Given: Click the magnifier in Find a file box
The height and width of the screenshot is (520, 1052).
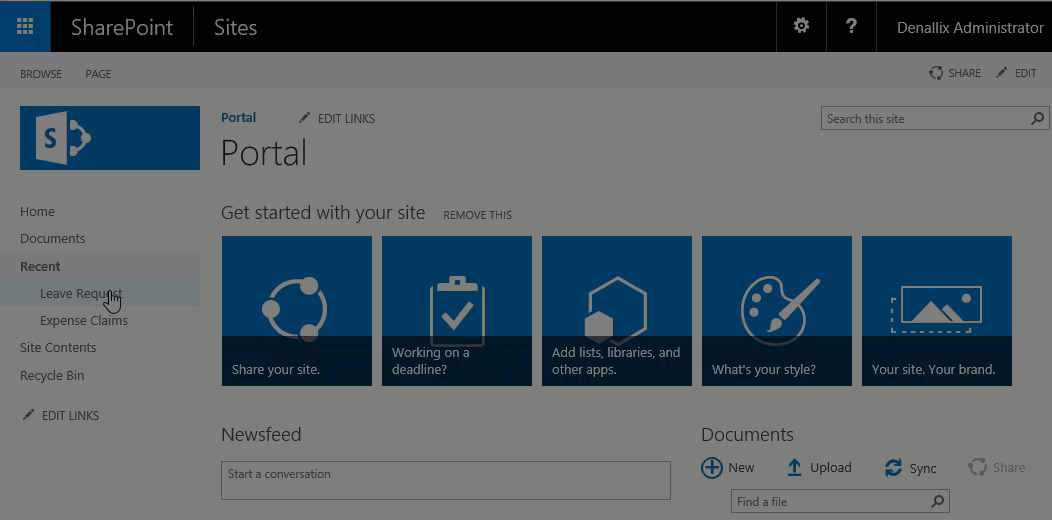Looking at the screenshot, I should point(937,501).
